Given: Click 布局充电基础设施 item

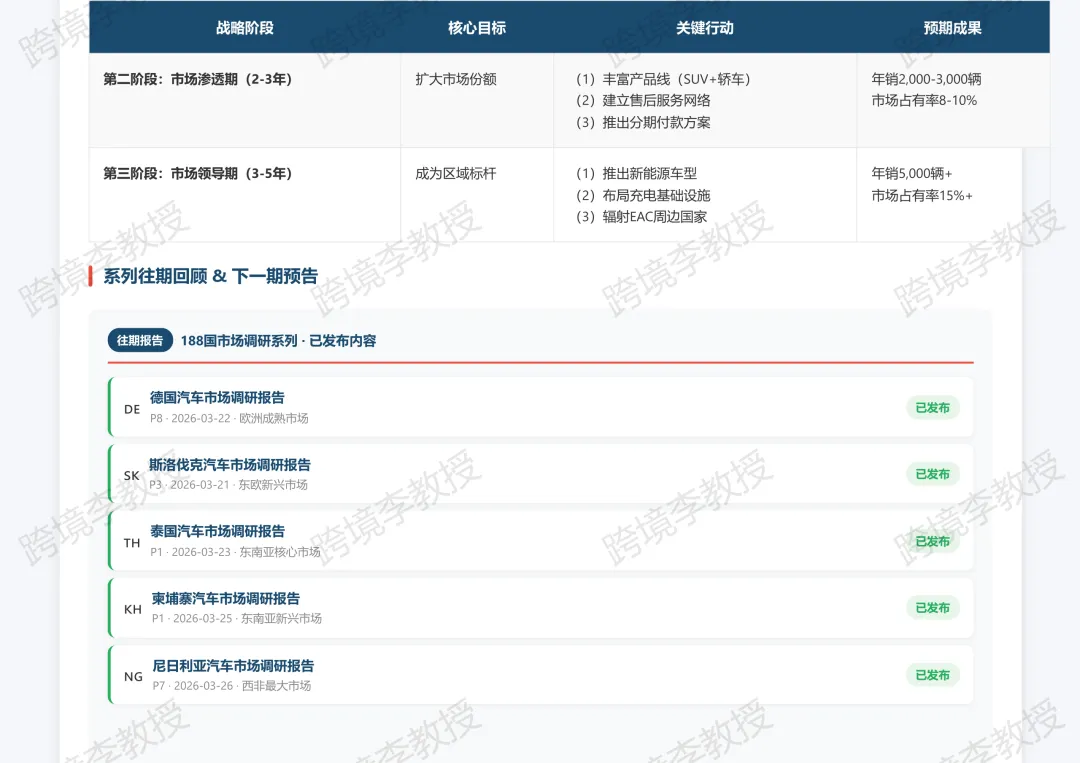Looking at the screenshot, I should click(643, 196).
